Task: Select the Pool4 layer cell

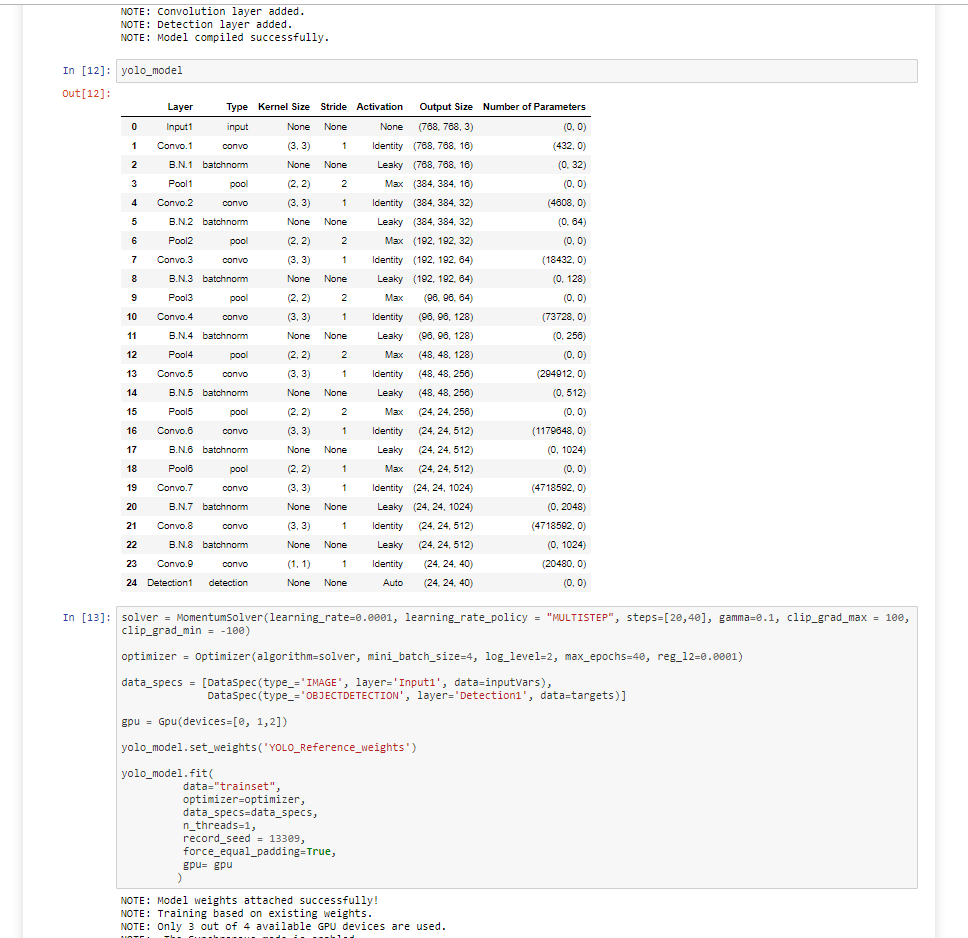Action: [180, 355]
